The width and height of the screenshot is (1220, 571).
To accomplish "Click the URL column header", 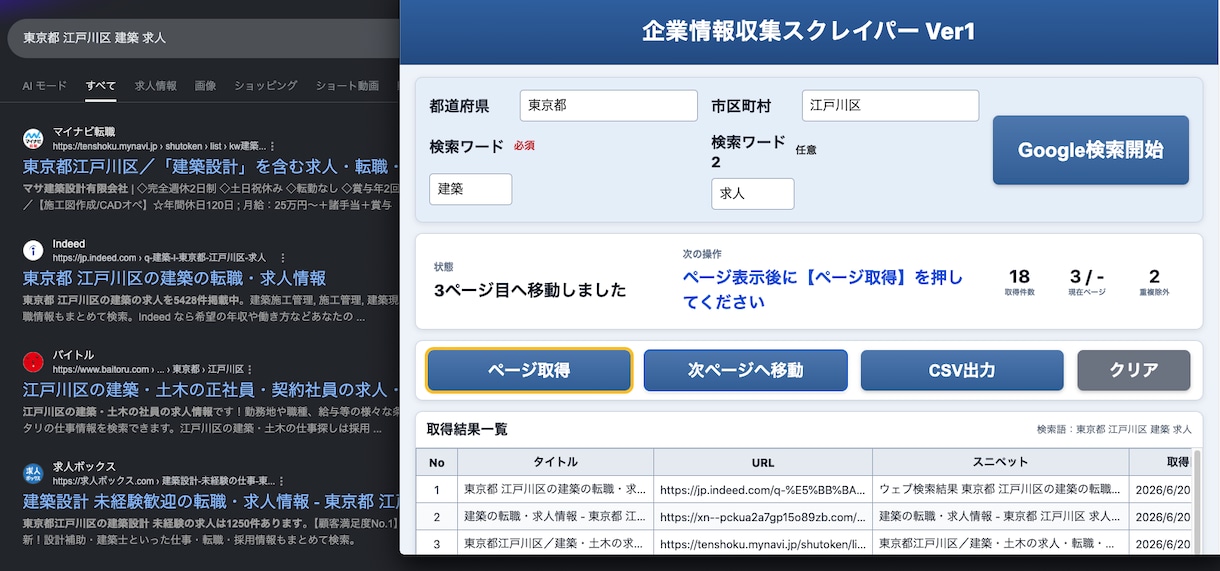I will click(x=763, y=462).
